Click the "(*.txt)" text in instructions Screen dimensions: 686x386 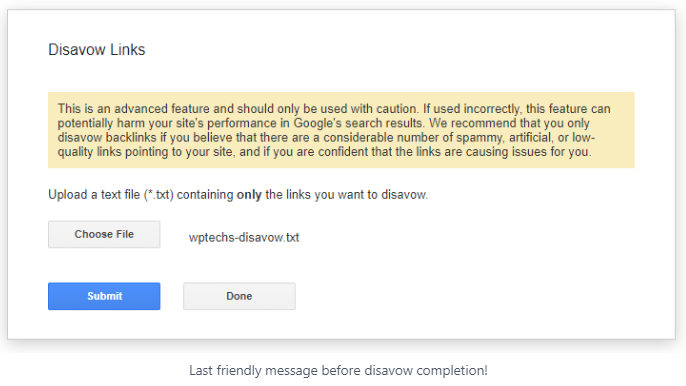pos(159,195)
